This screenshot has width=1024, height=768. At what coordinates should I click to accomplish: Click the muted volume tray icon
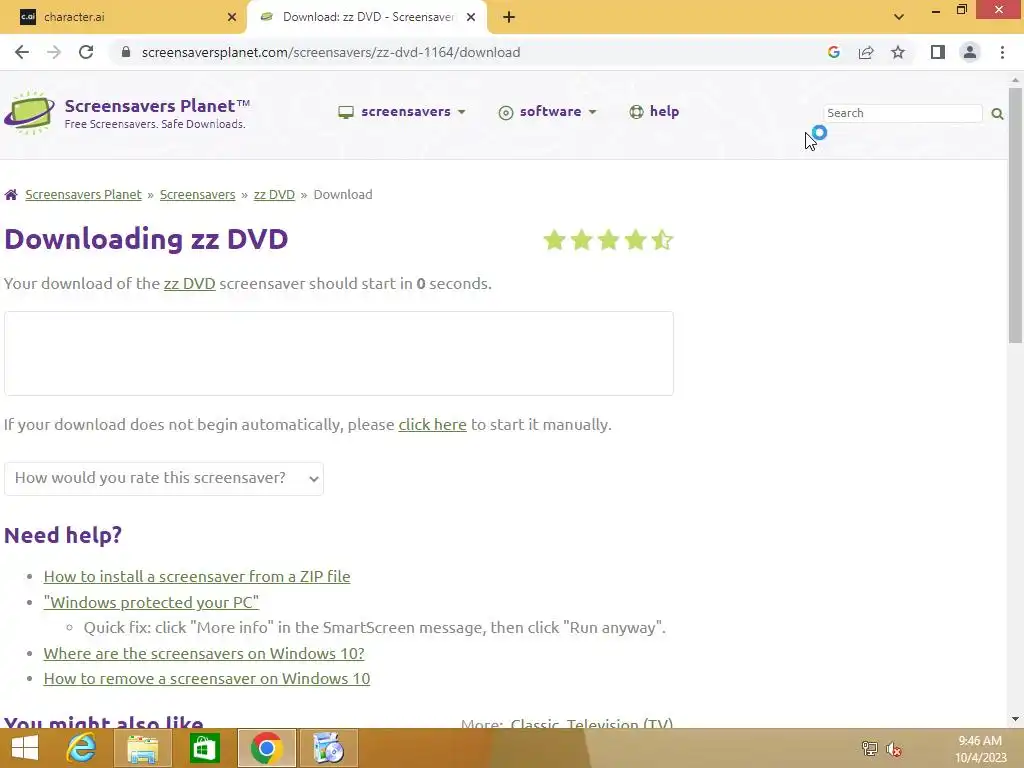click(894, 748)
